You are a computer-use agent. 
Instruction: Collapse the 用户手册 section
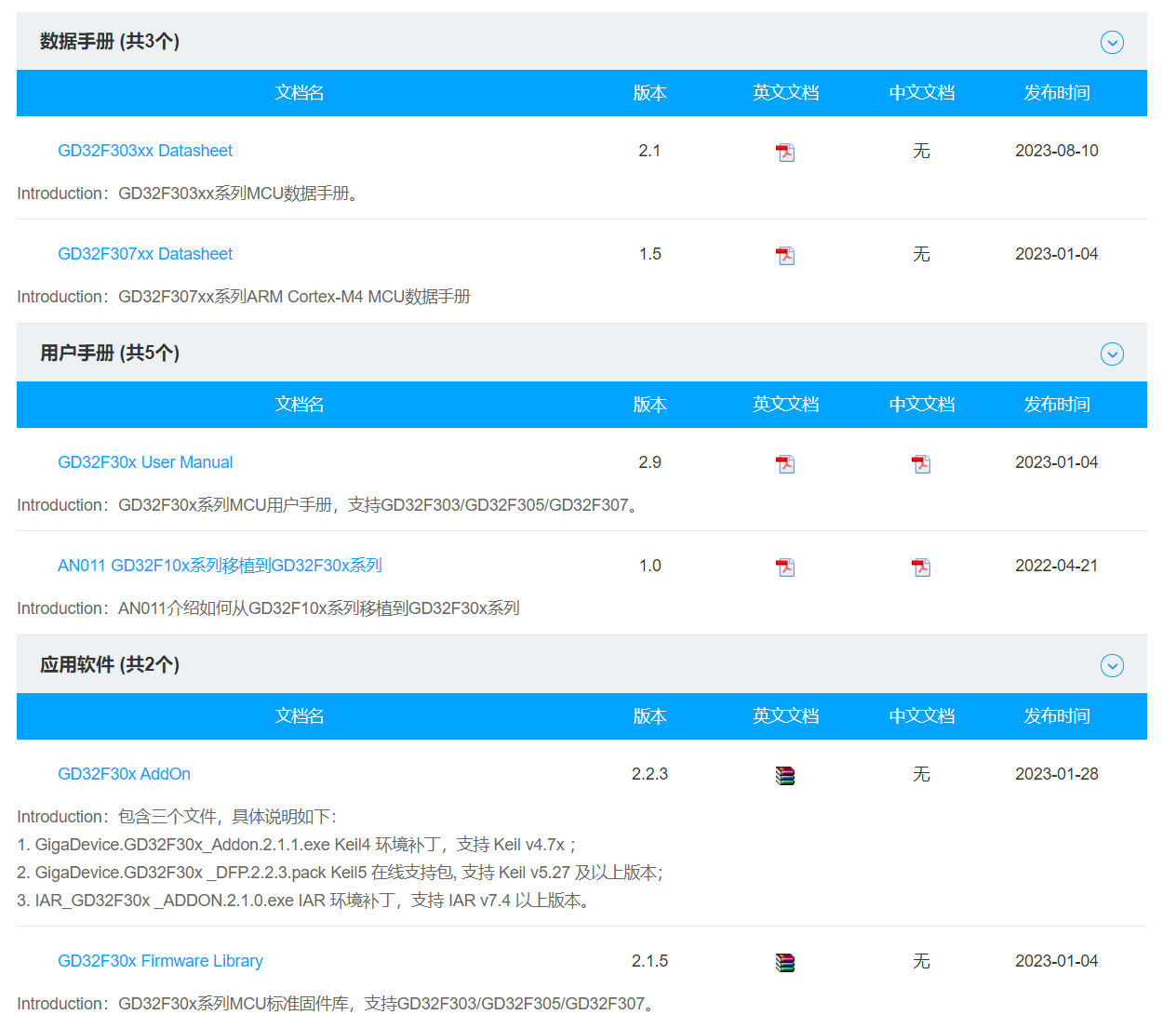point(1112,354)
